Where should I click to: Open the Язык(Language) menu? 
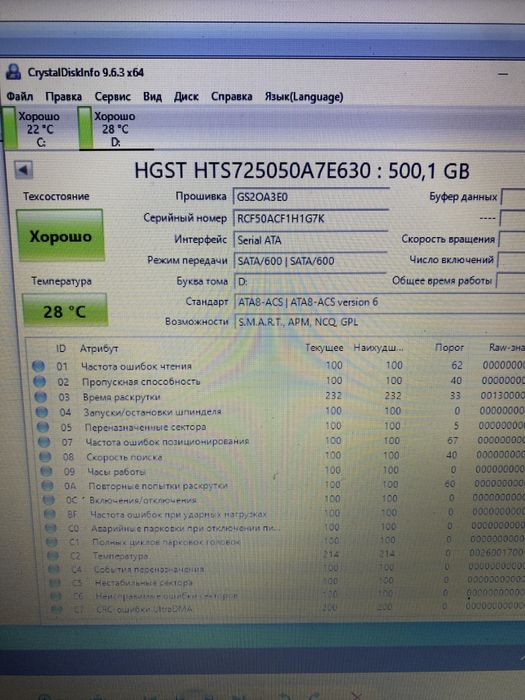click(x=304, y=97)
